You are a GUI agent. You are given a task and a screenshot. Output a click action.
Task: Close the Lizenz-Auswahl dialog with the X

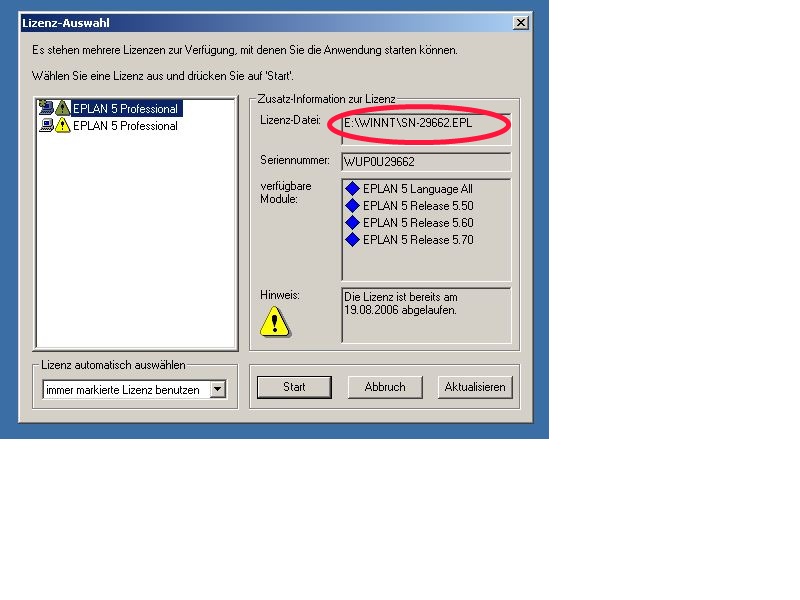click(520, 23)
